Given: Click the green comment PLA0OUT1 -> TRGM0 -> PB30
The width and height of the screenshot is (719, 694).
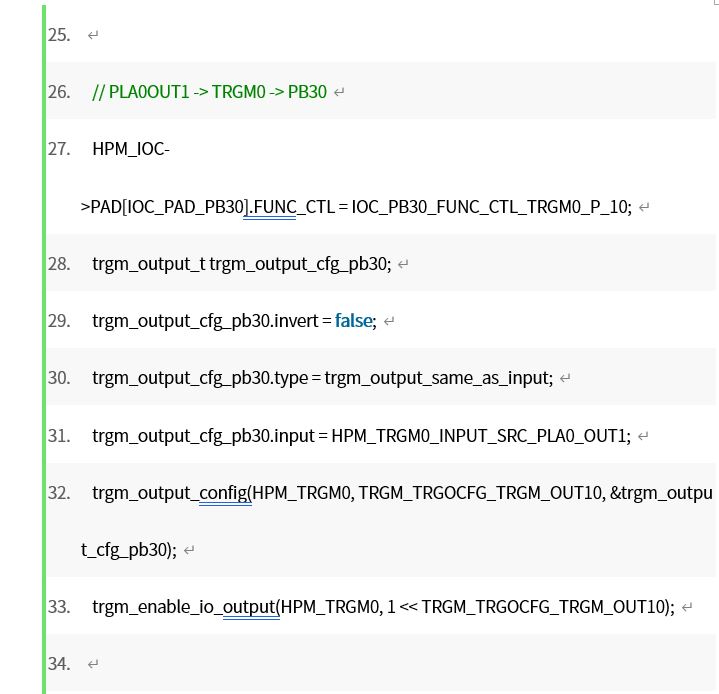Looking at the screenshot, I should [210, 92].
